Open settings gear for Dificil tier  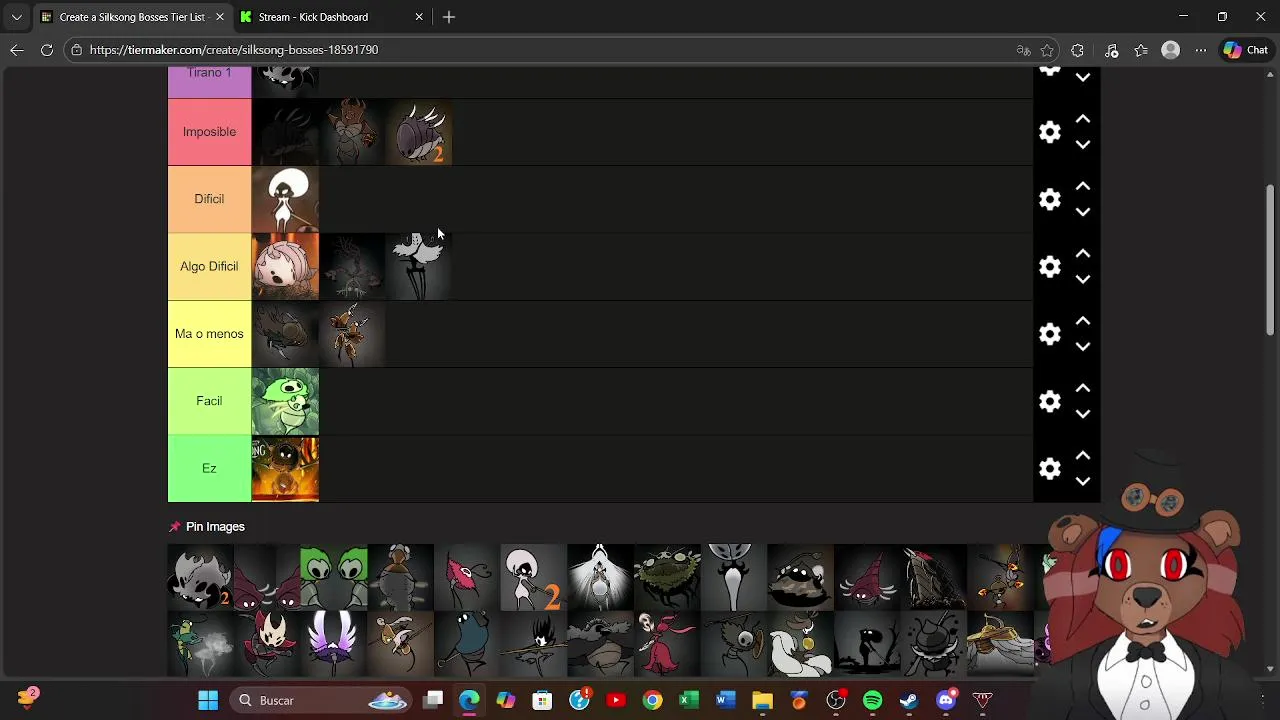tap(1049, 199)
